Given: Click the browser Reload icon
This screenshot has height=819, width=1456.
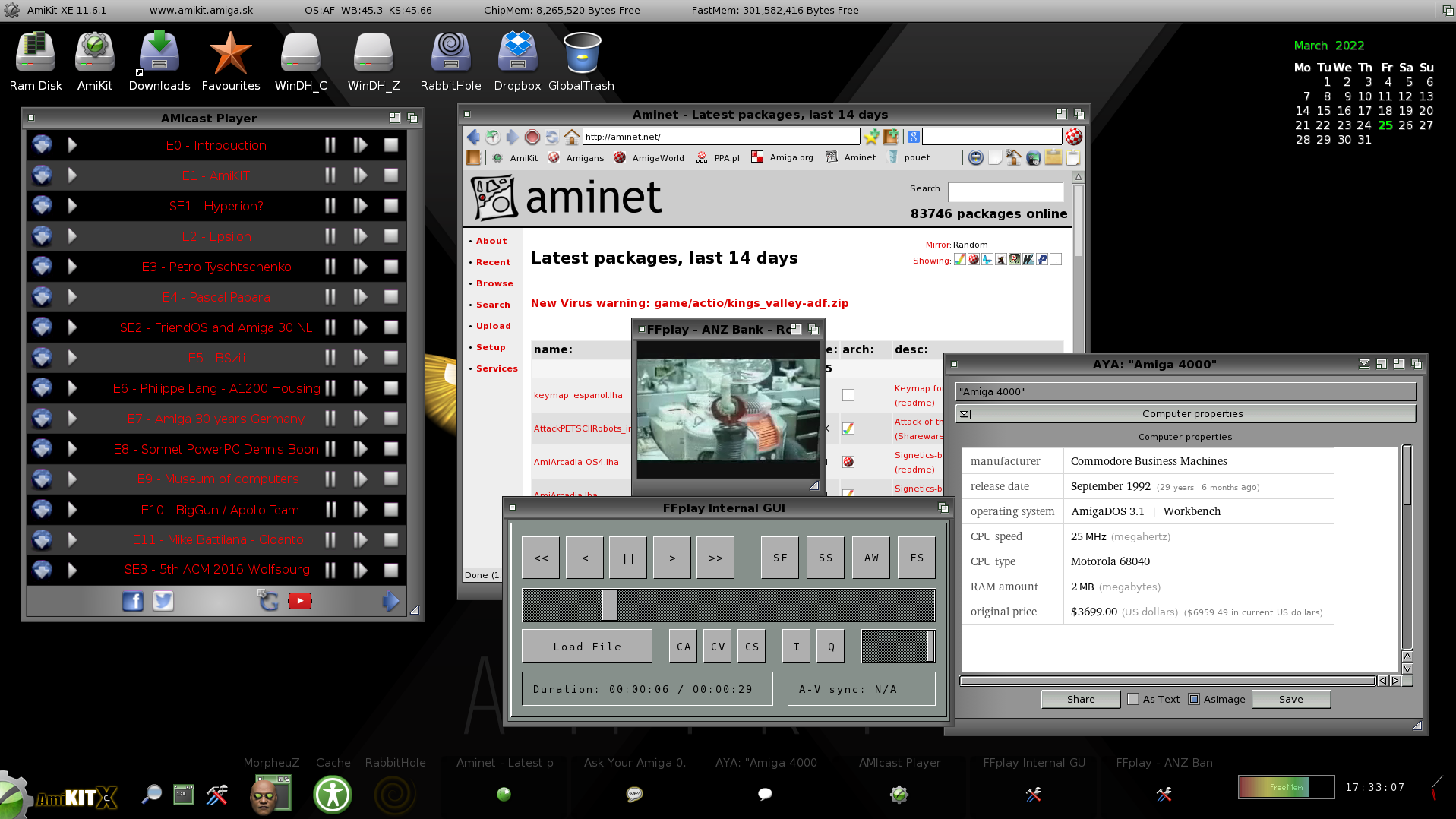Looking at the screenshot, I should [x=552, y=137].
